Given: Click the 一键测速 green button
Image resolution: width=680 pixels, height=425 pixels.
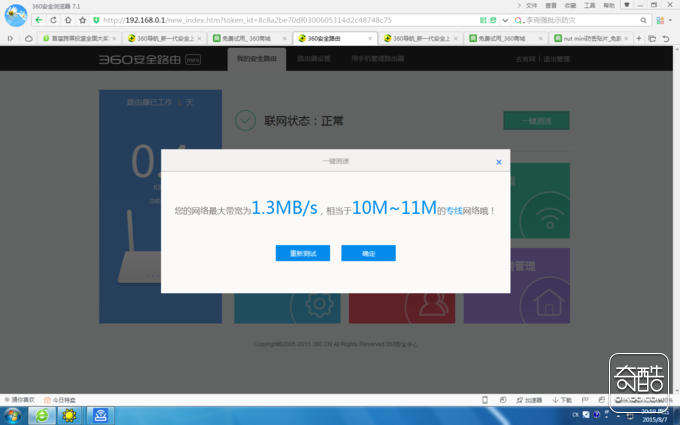Looking at the screenshot, I should tap(536, 121).
